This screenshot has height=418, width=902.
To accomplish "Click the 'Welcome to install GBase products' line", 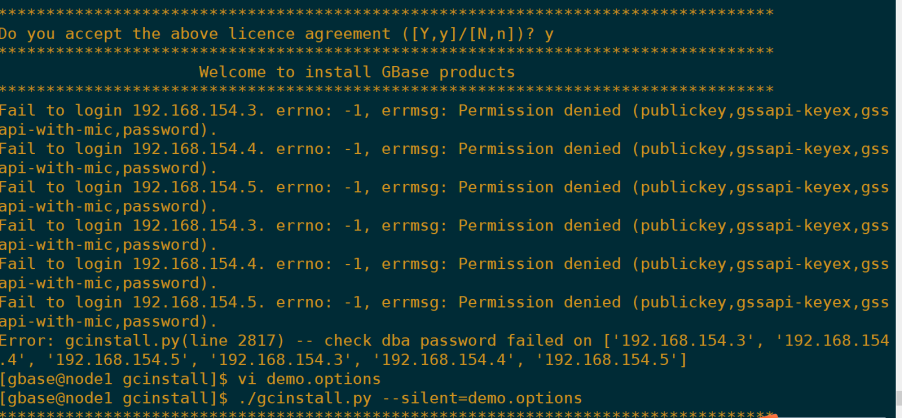I will tap(357, 72).
